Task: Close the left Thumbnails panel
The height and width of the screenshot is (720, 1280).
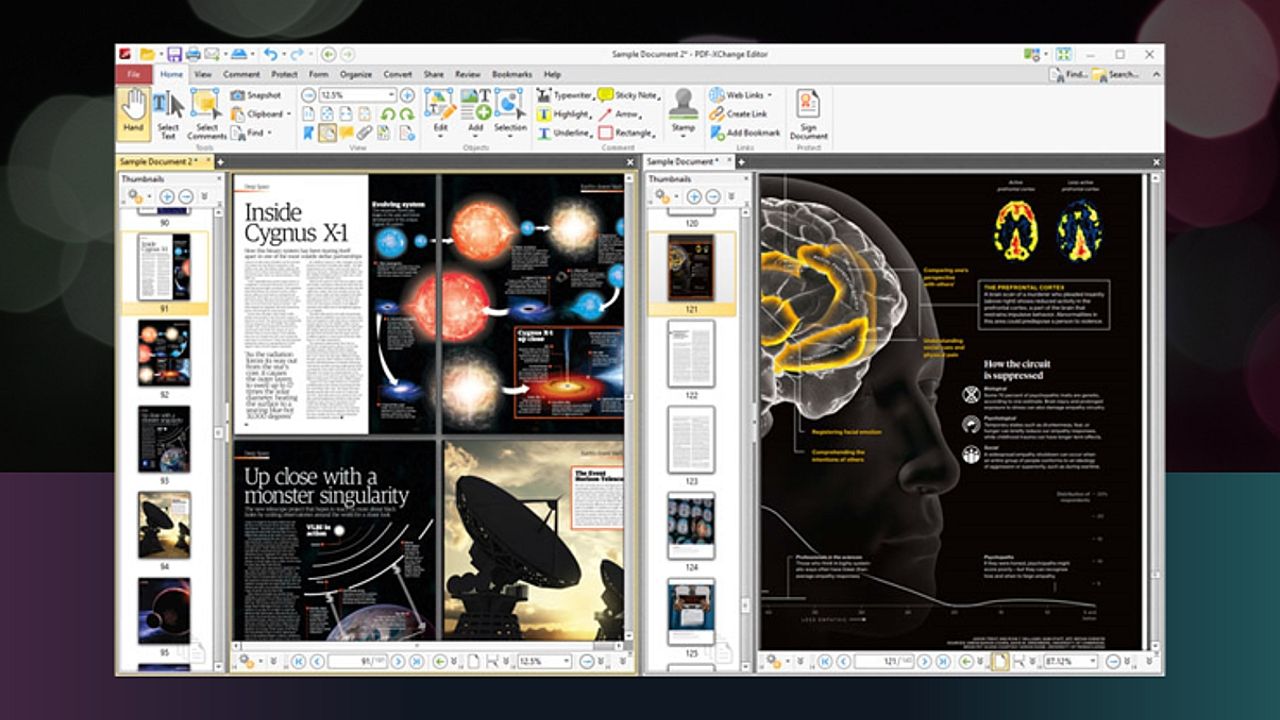Action: tap(217, 179)
